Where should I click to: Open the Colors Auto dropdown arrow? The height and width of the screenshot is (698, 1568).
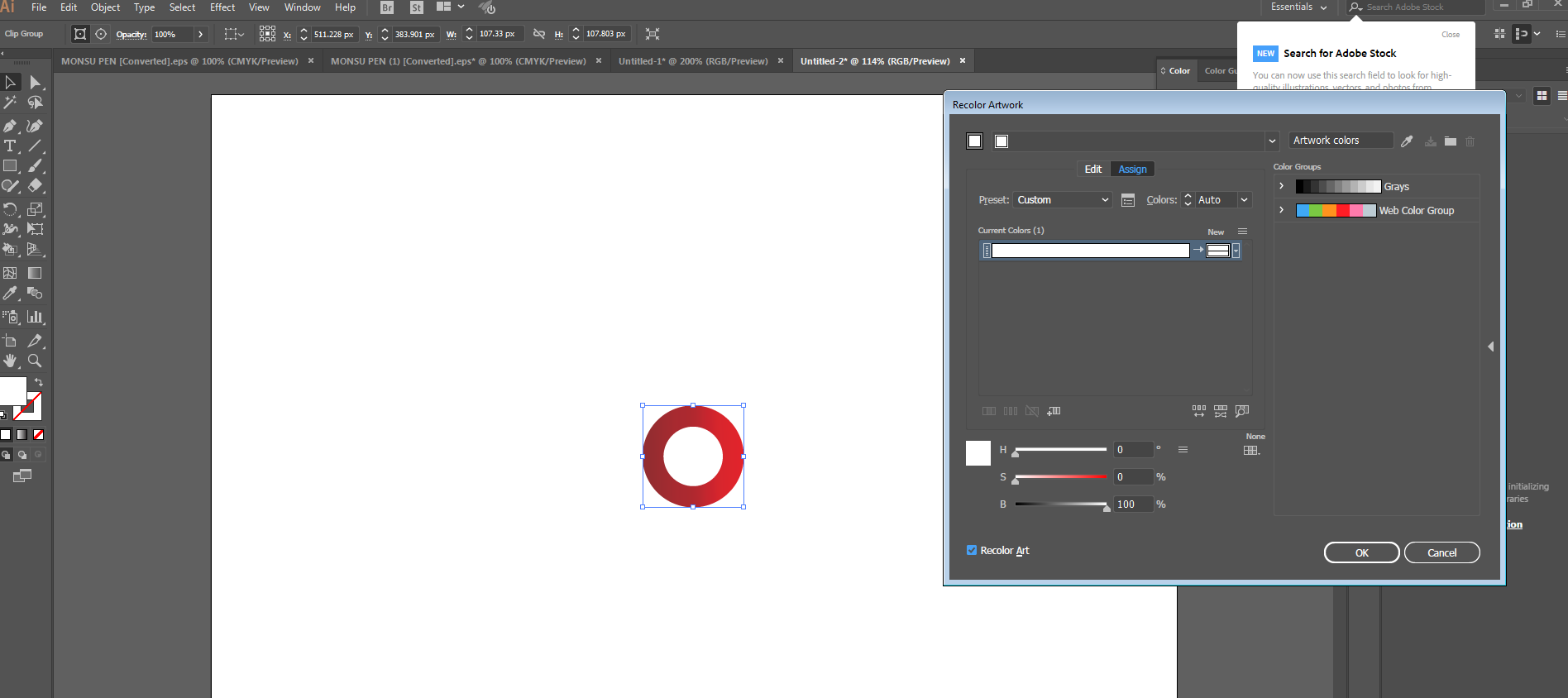point(1244,200)
